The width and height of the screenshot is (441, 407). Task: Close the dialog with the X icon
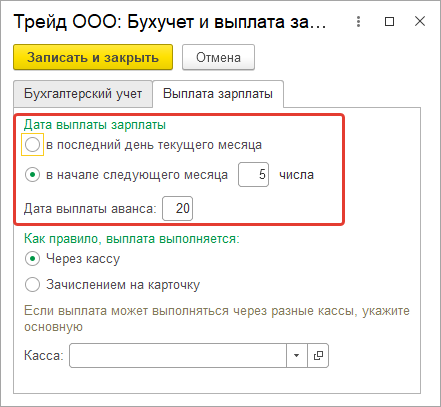tap(420, 21)
